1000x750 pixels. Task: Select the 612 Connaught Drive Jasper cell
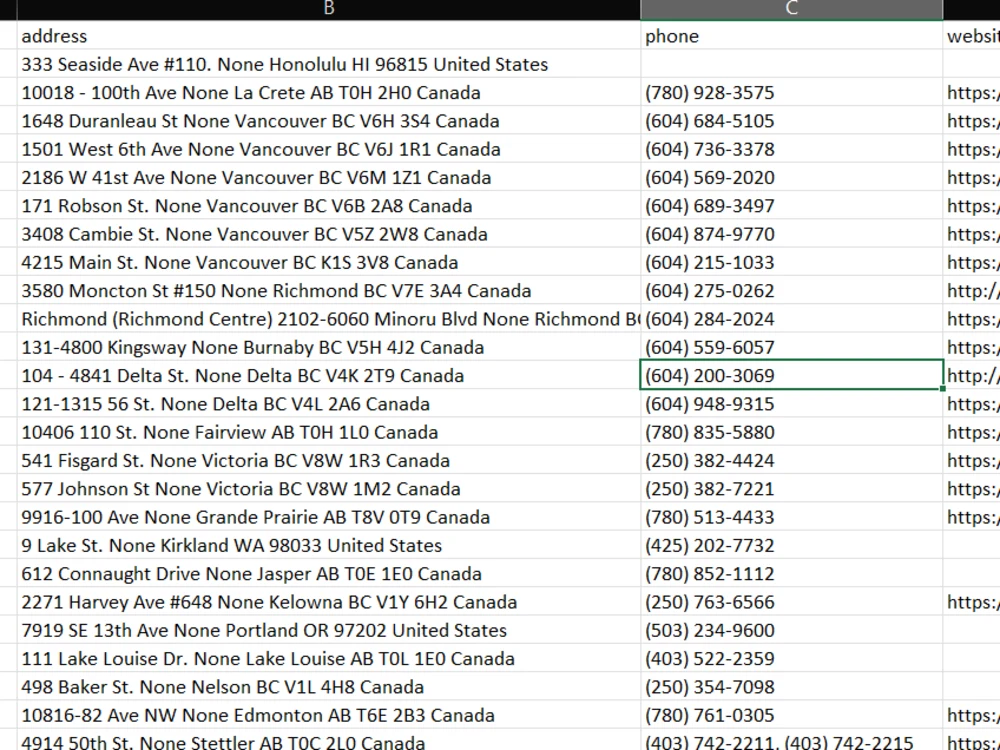tap(328, 573)
